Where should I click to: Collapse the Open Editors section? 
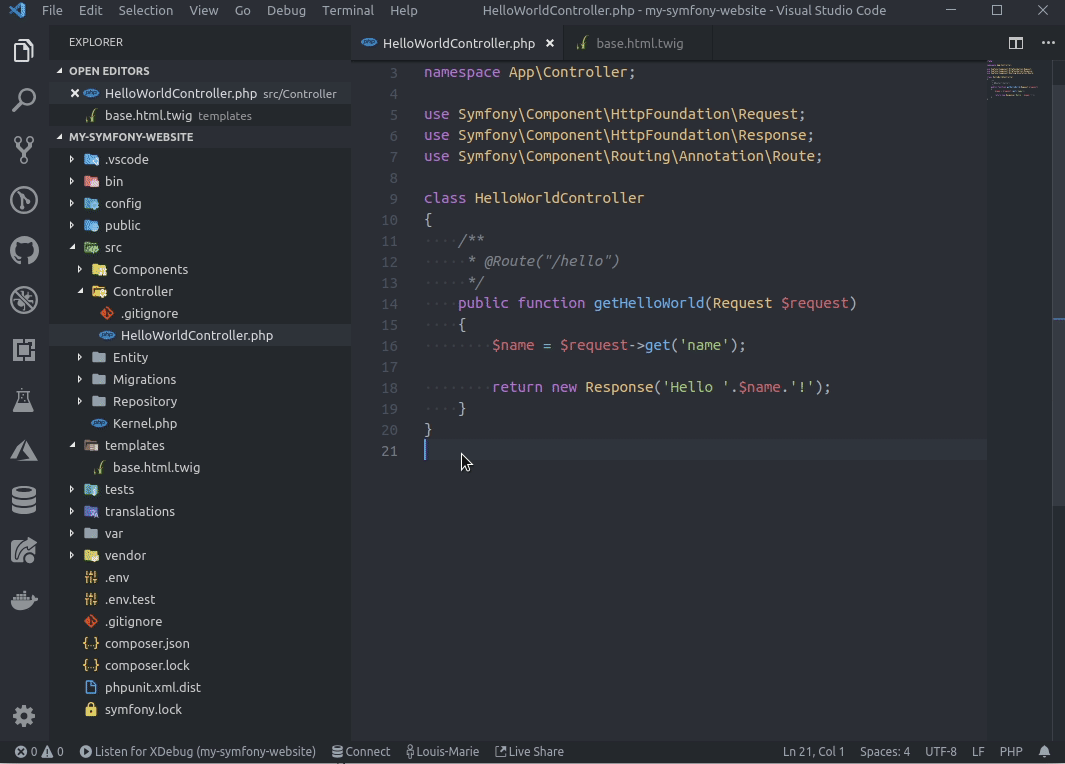[60, 71]
